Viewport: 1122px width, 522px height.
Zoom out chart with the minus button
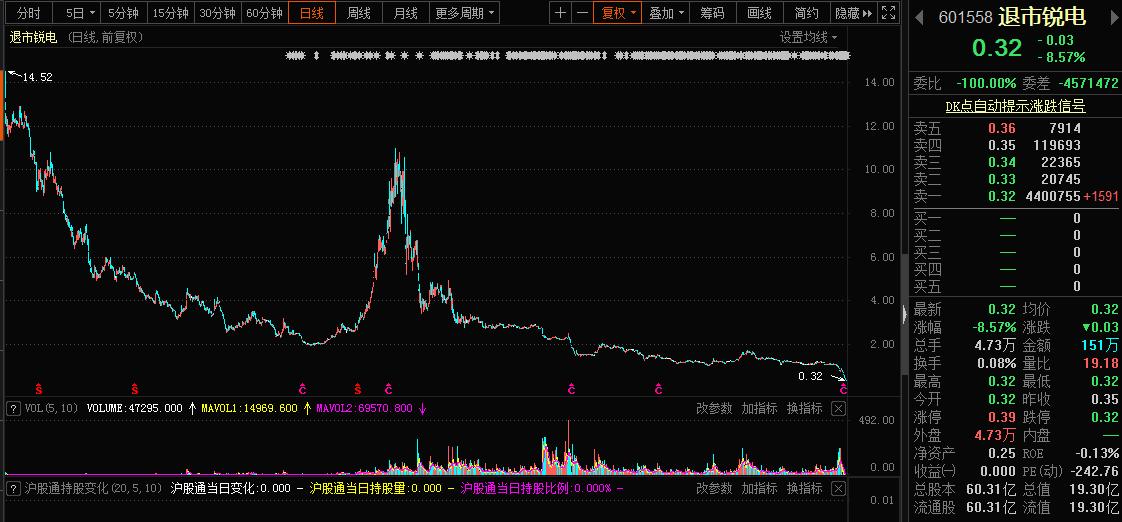(582, 13)
